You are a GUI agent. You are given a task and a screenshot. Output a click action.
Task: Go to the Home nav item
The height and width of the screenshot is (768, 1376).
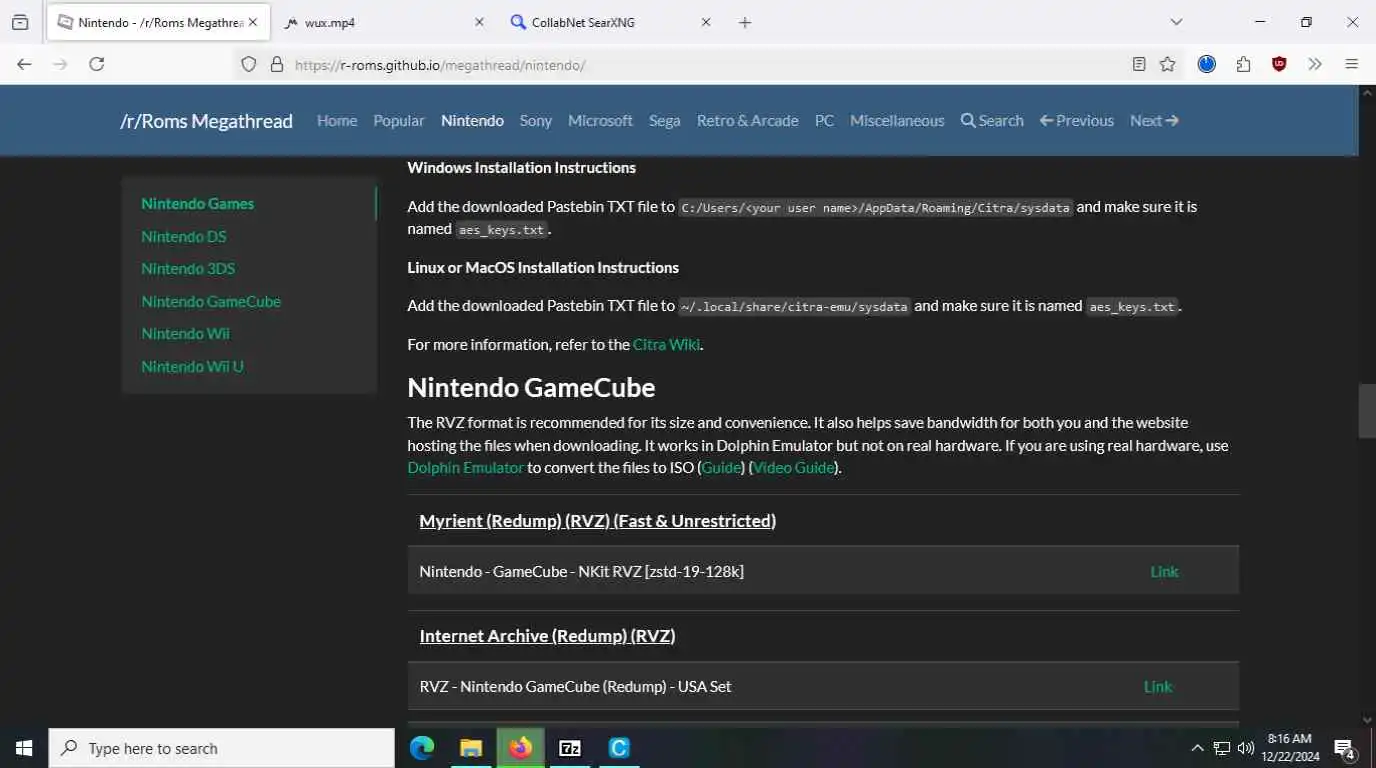click(337, 120)
